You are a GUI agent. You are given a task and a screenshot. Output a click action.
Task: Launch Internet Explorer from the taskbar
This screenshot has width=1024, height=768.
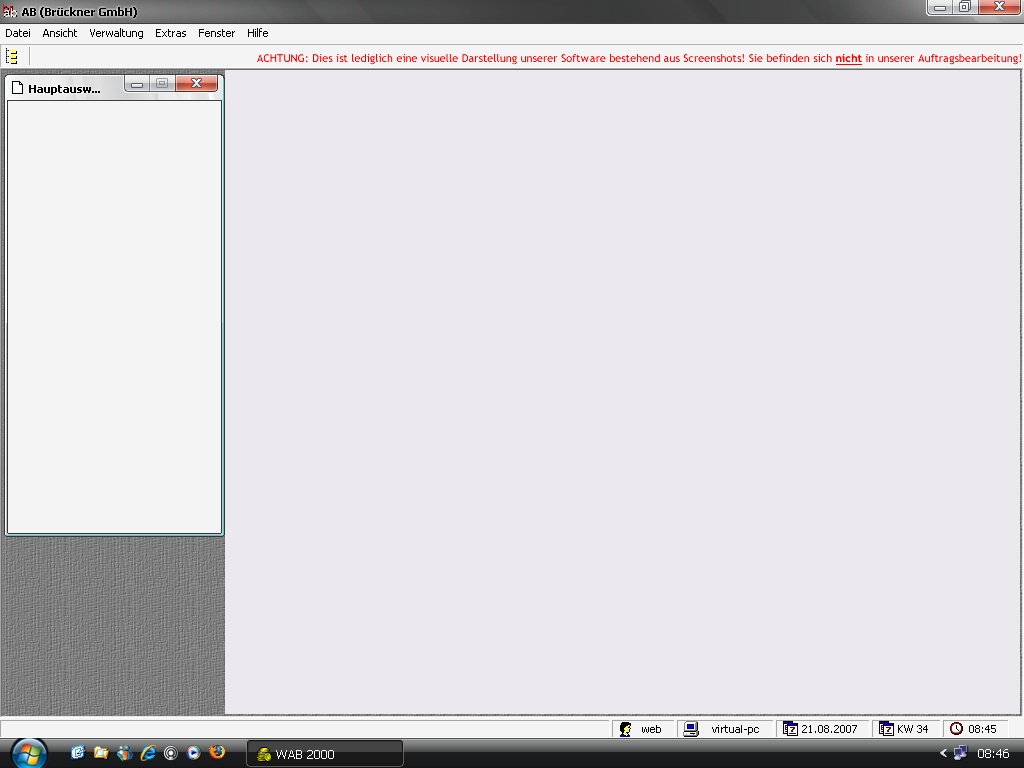[148, 753]
